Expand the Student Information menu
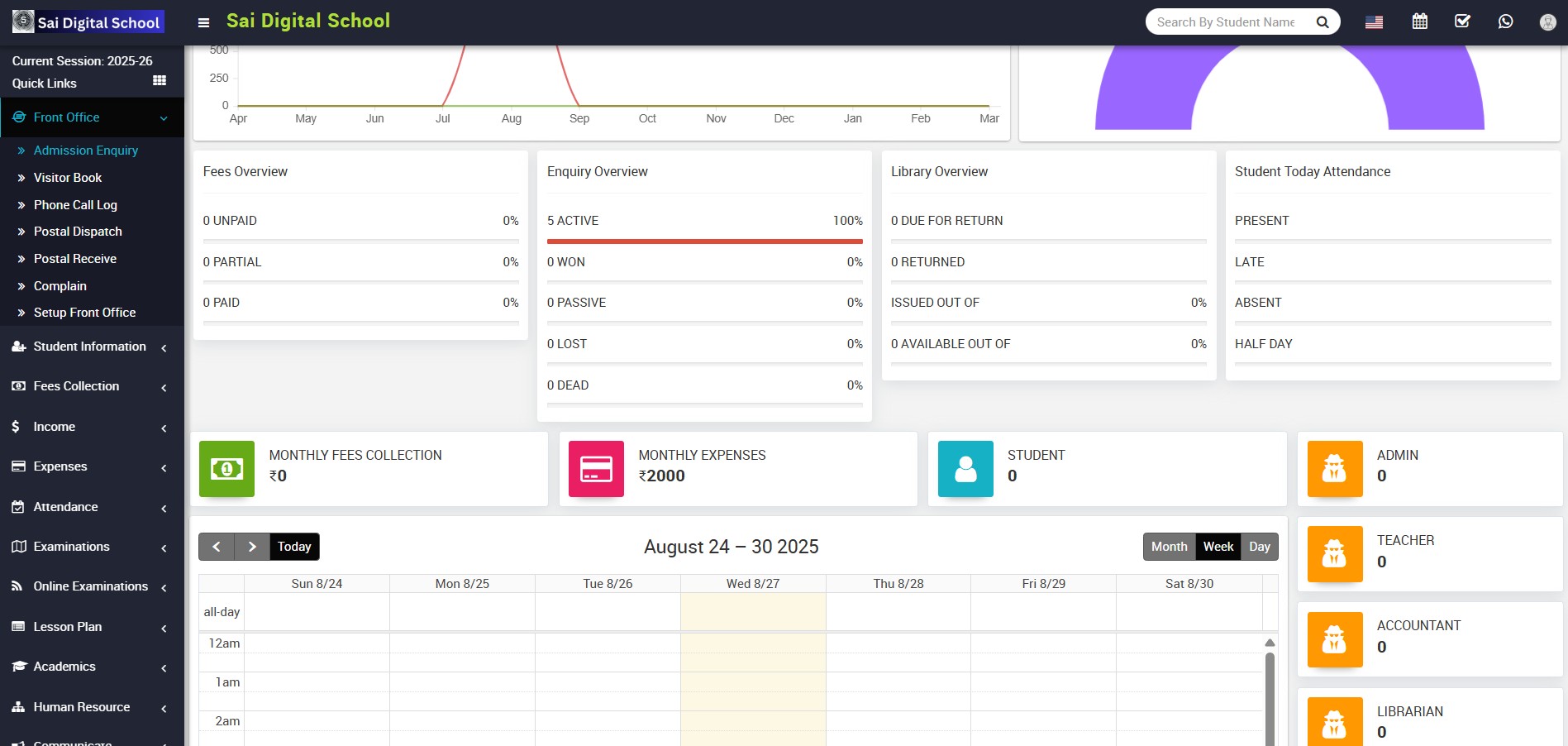Viewport: 1568px width, 746px height. (x=89, y=347)
